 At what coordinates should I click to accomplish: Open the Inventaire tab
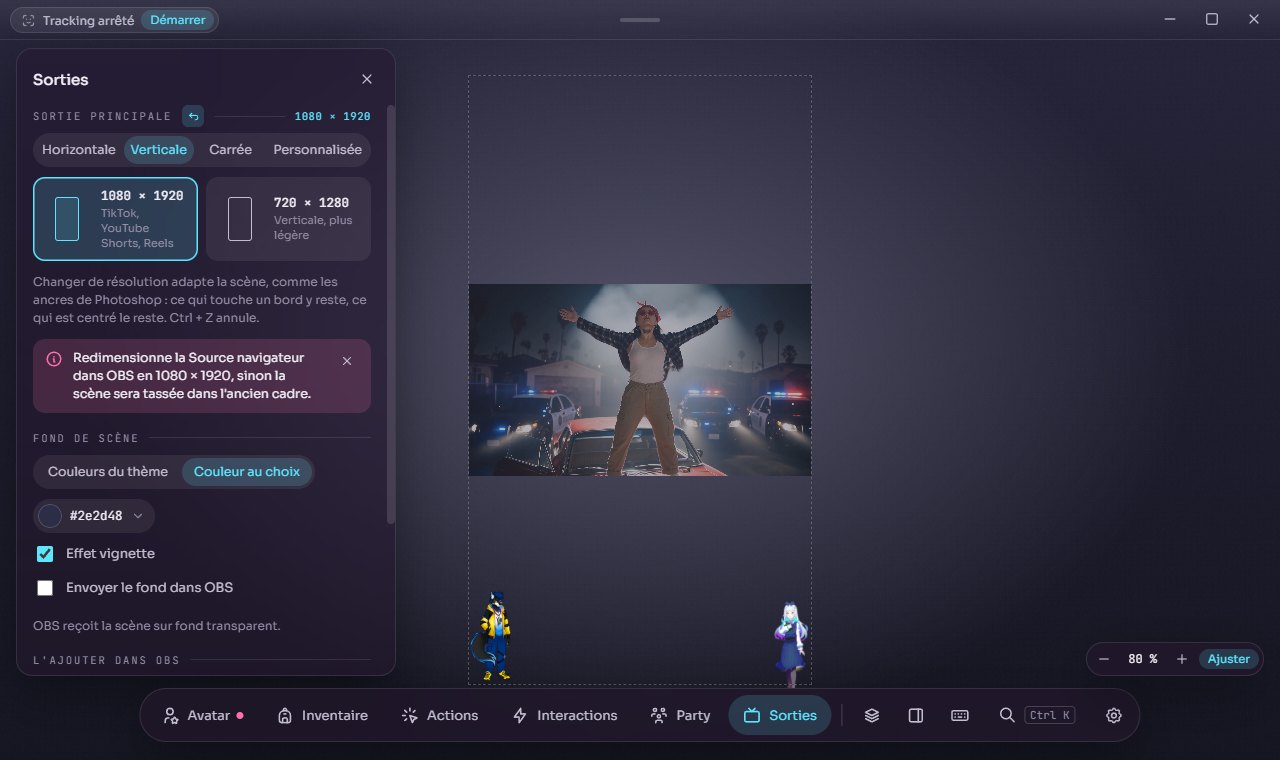click(322, 715)
